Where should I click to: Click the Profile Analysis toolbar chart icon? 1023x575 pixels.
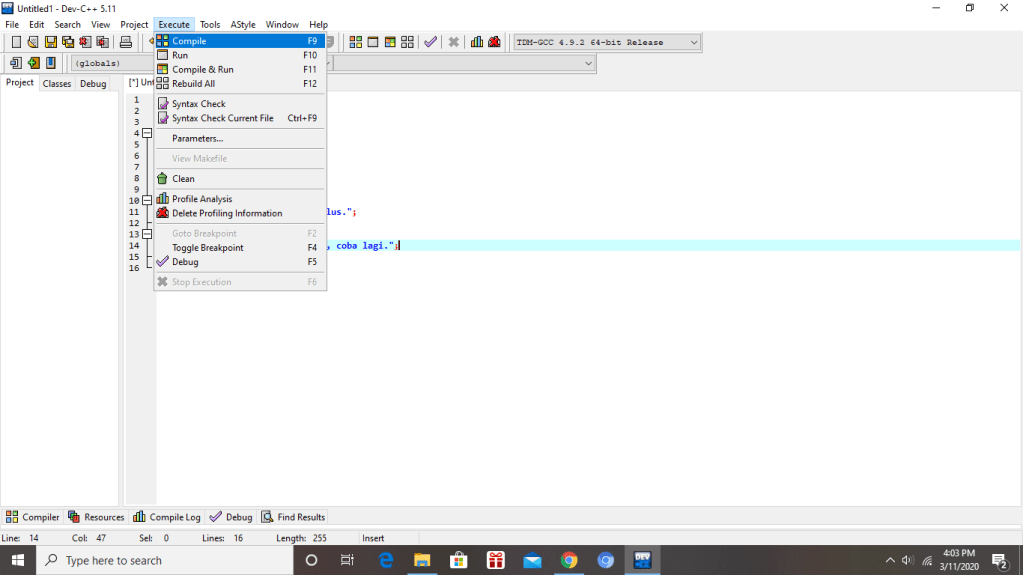[477, 42]
